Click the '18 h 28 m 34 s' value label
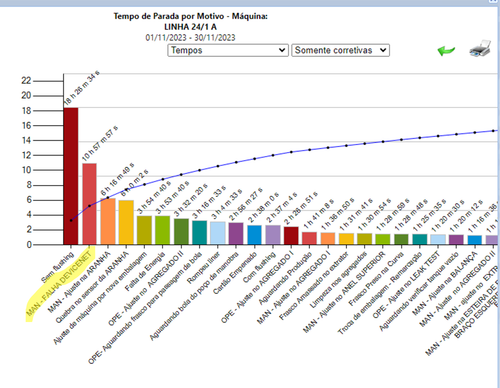The image size is (500, 388). 81,89
